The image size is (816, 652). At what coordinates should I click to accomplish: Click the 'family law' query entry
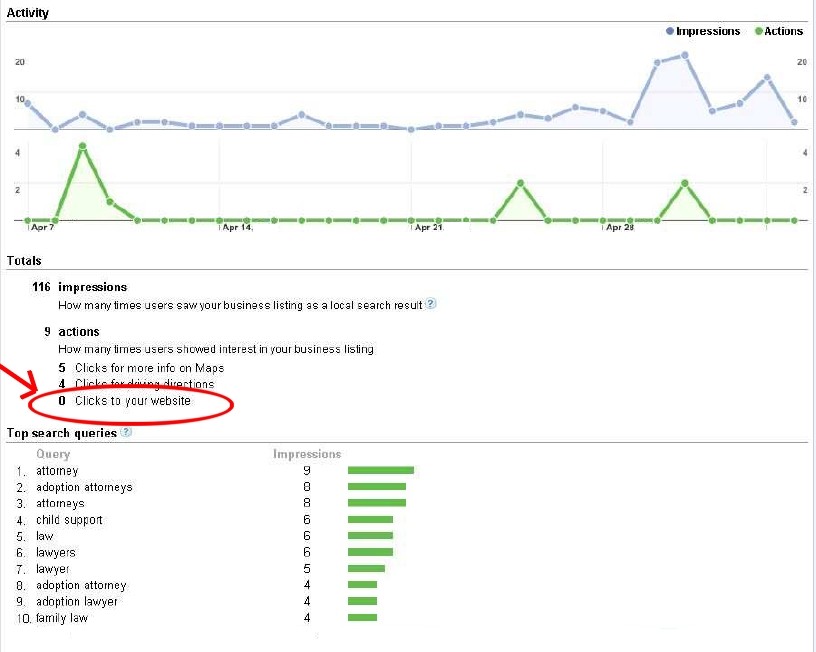pos(62,618)
